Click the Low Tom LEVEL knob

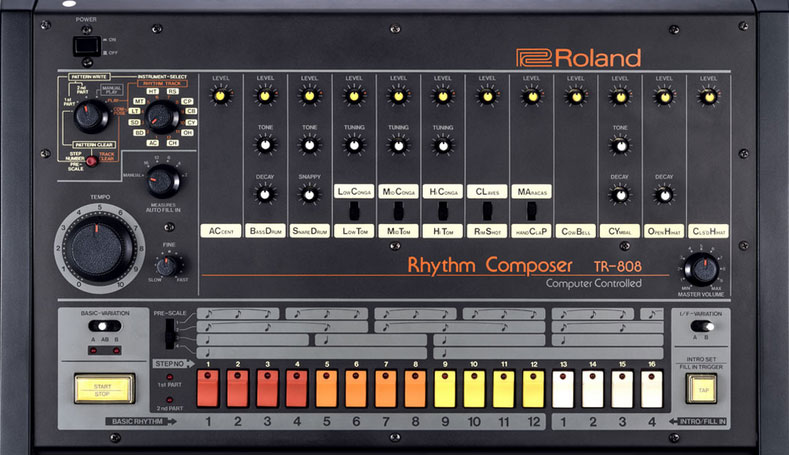pos(354,95)
